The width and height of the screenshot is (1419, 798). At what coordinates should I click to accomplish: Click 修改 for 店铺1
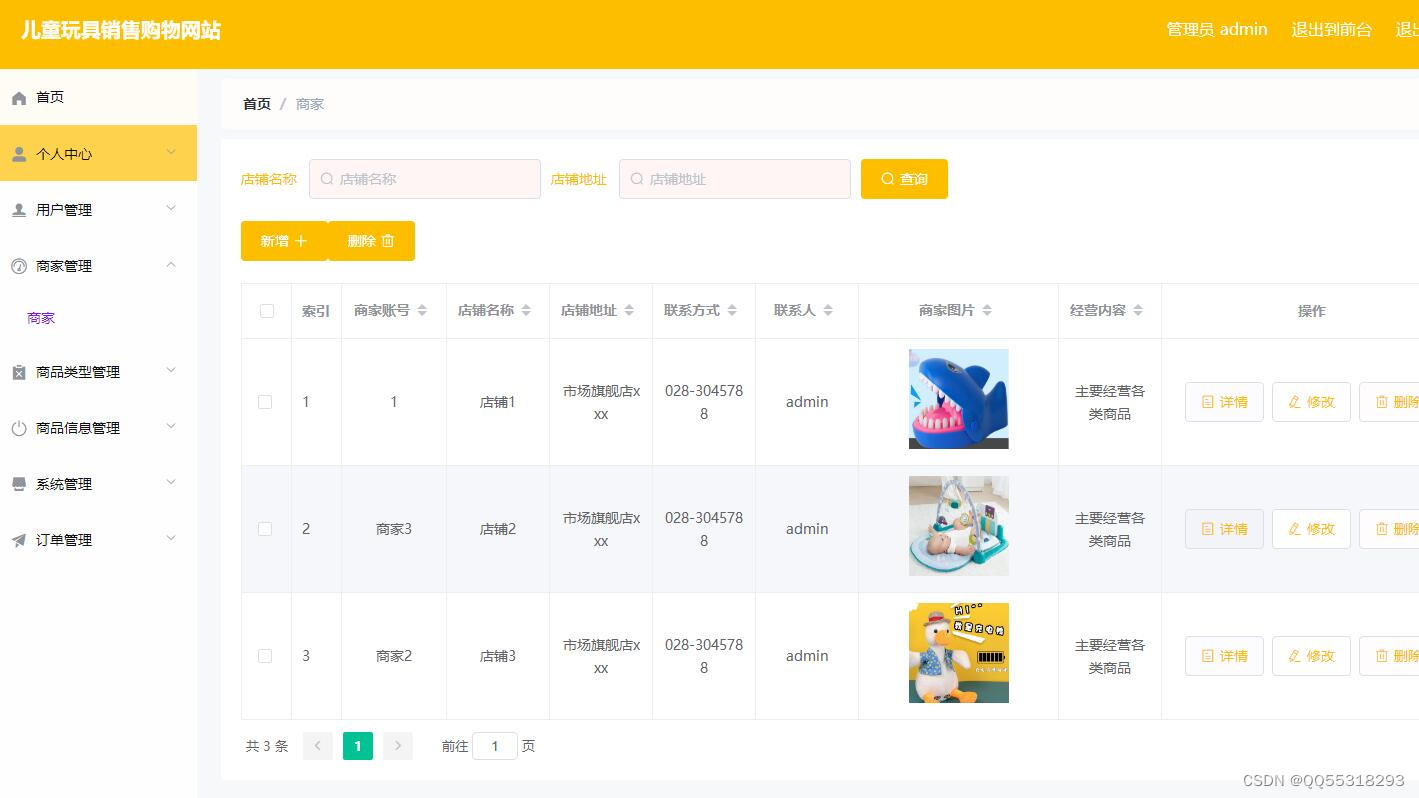coord(1311,402)
